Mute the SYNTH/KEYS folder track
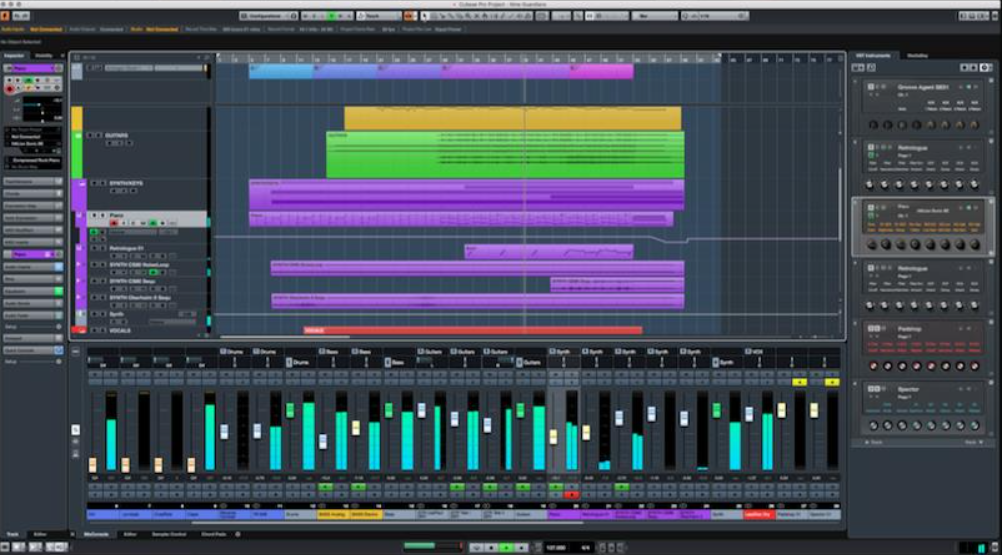Image resolution: width=1002 pixels, height=555 pixels. click(x=93, y=183)
